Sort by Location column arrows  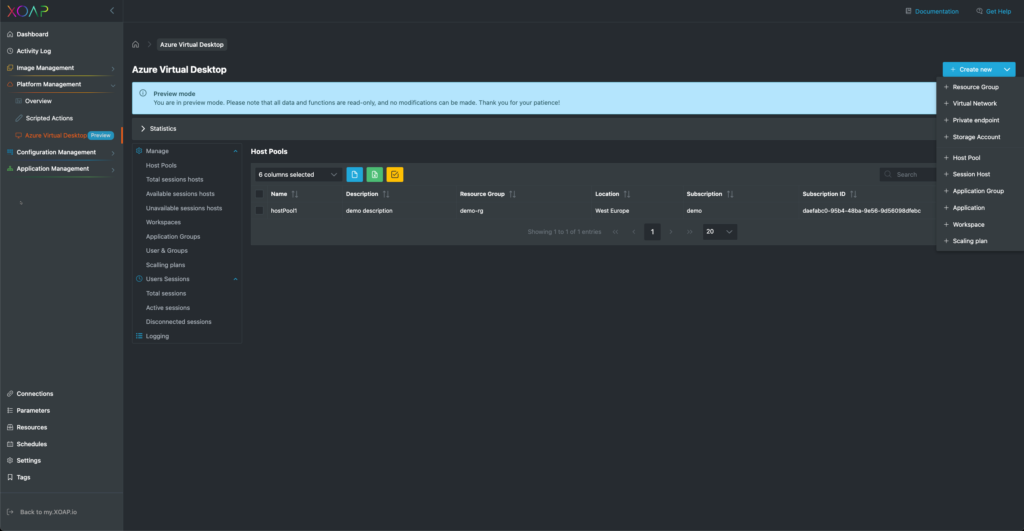627,194
